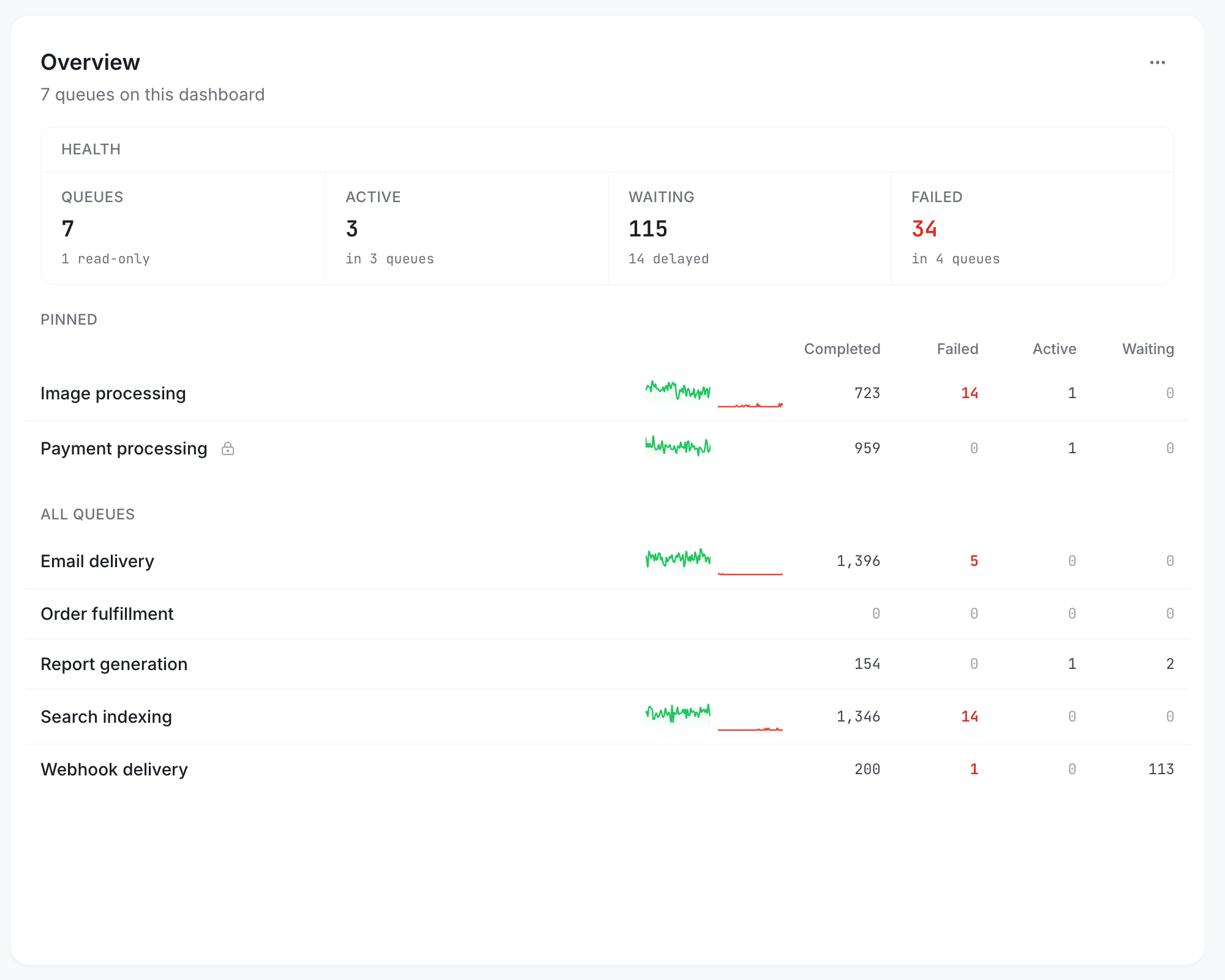The image size is (1225, 980).
Task: Click the ALL QUEUES section heading
Action: point(88,514)
